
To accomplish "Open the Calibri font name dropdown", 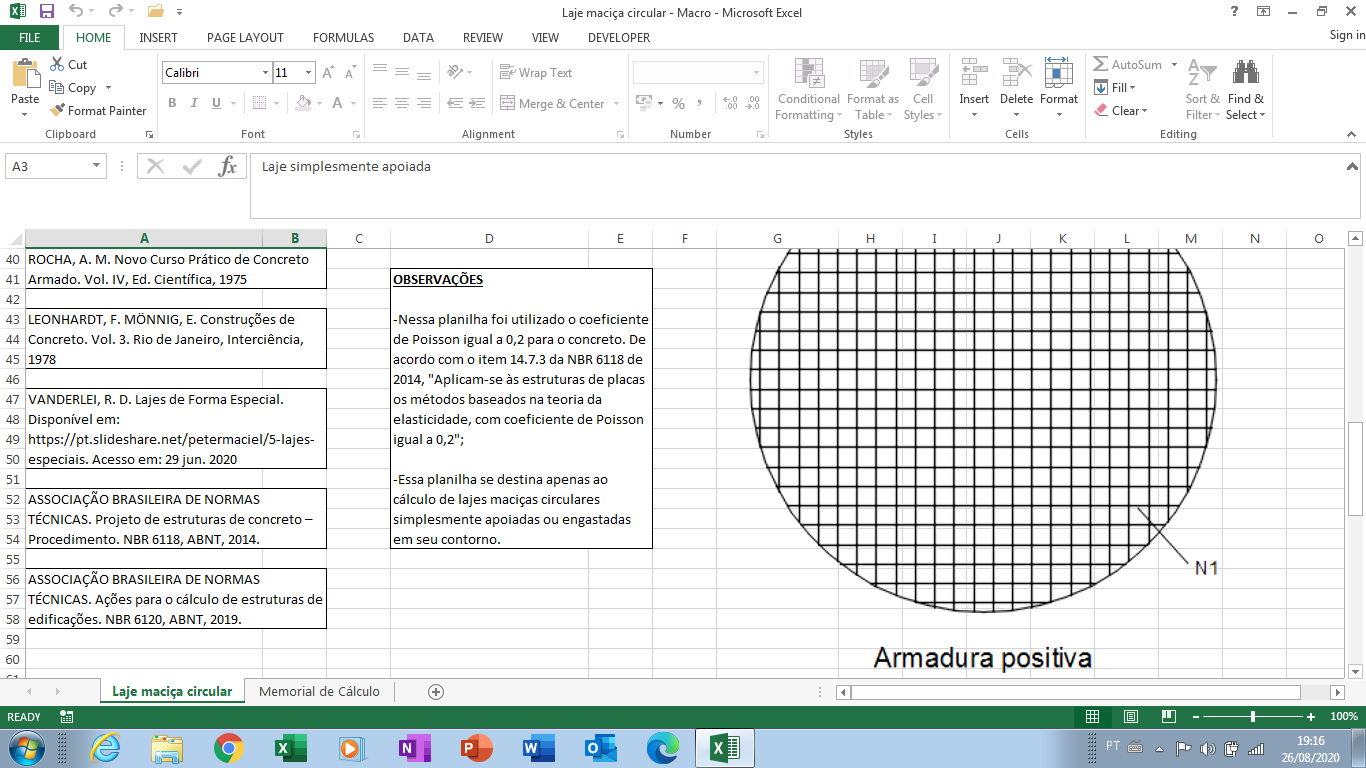I will [x=265, y=73].
